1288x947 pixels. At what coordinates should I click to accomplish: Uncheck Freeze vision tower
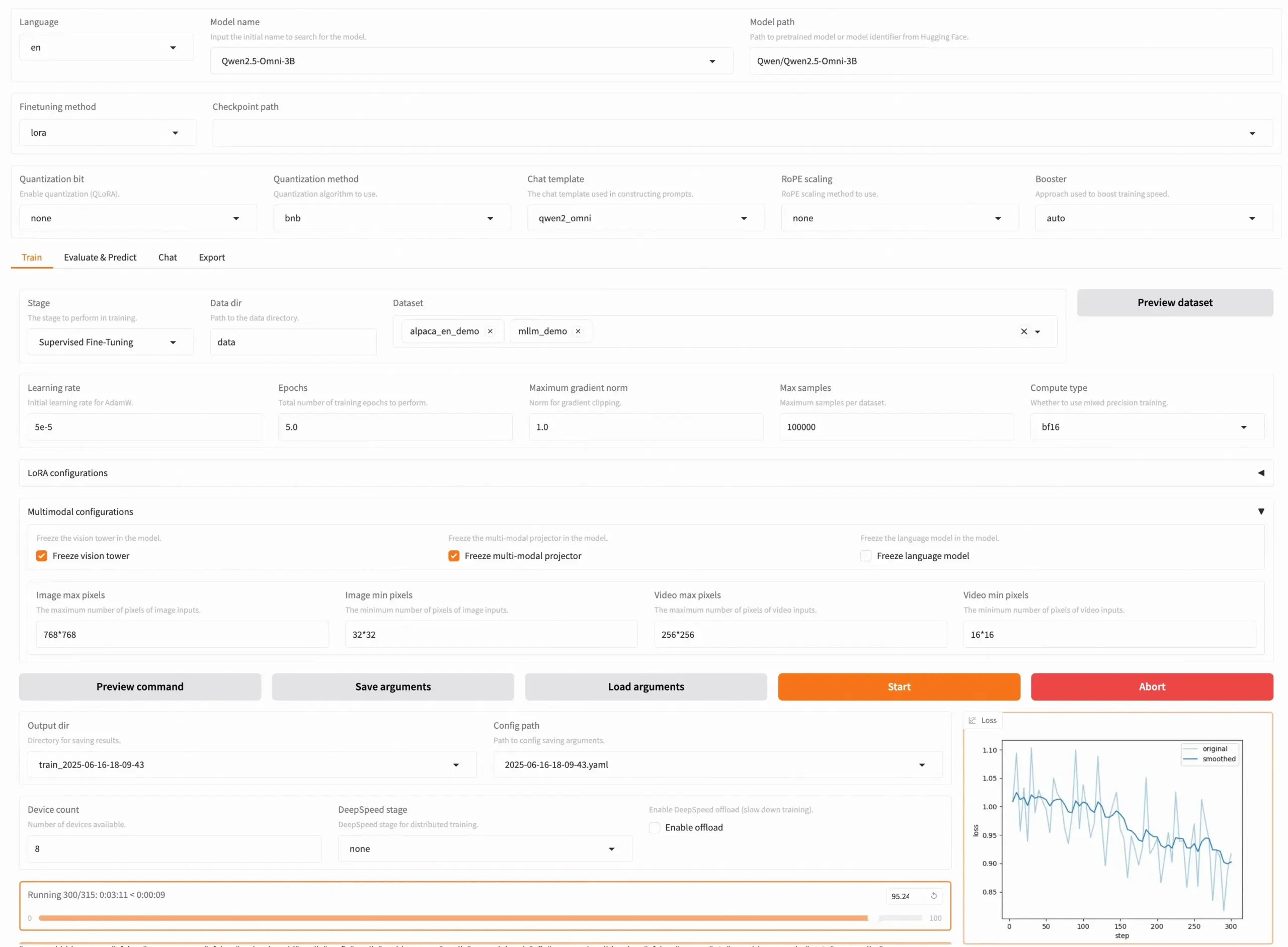(42, 556)
